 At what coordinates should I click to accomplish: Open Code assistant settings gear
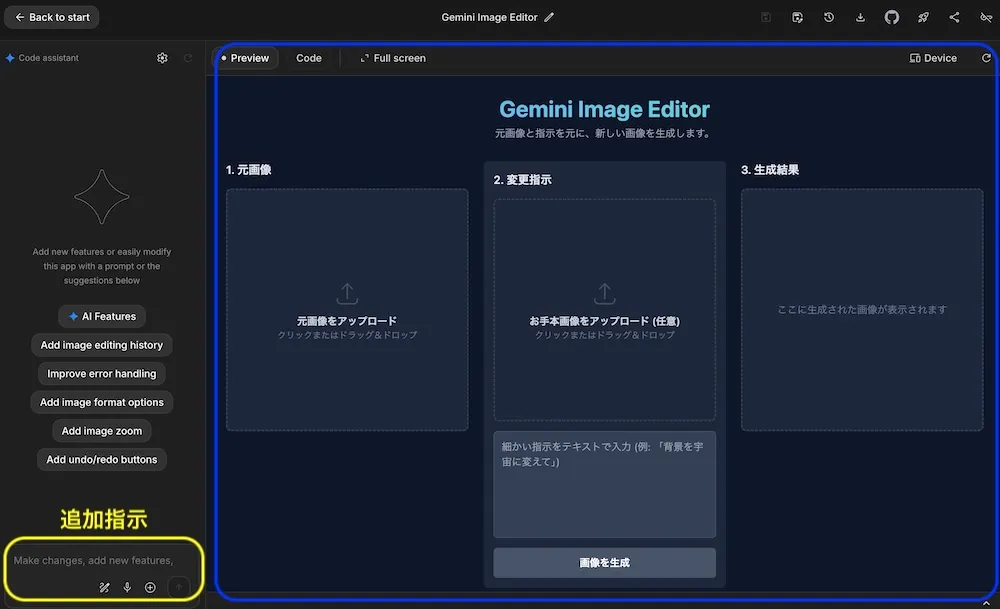[162, 58]
